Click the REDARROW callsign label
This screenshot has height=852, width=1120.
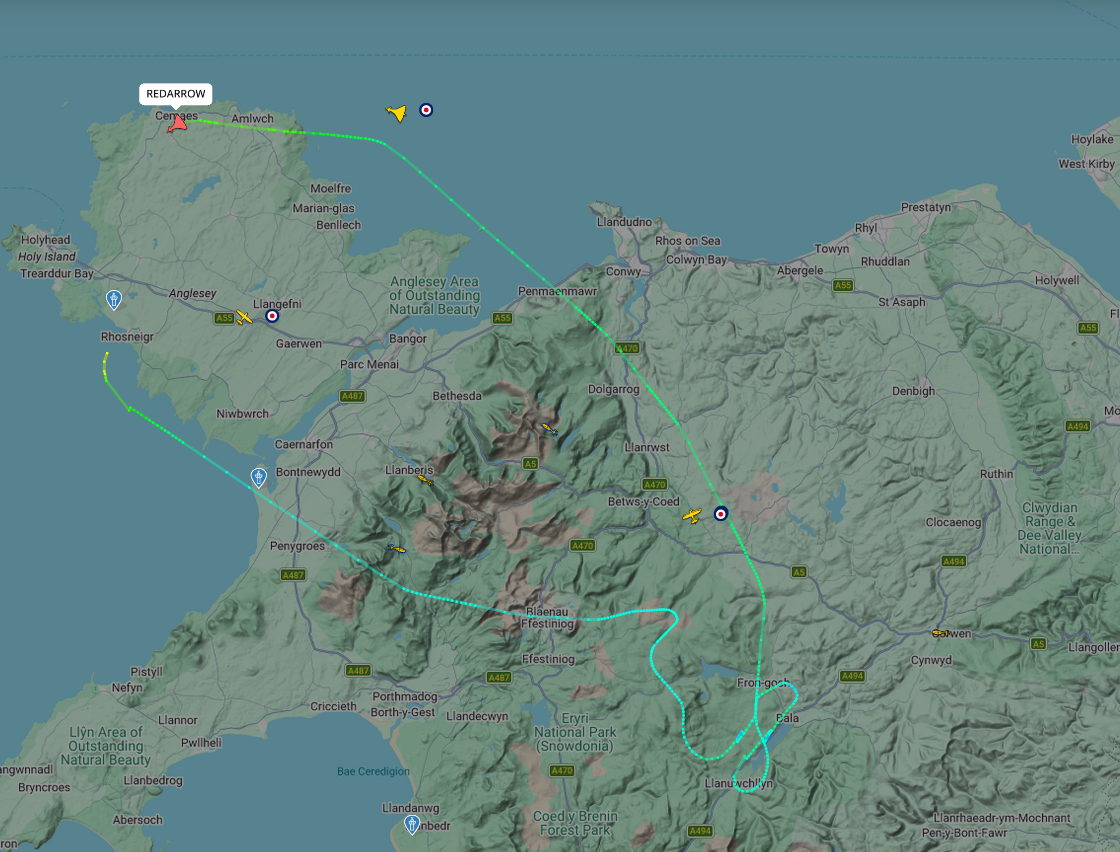coord(176,94)
